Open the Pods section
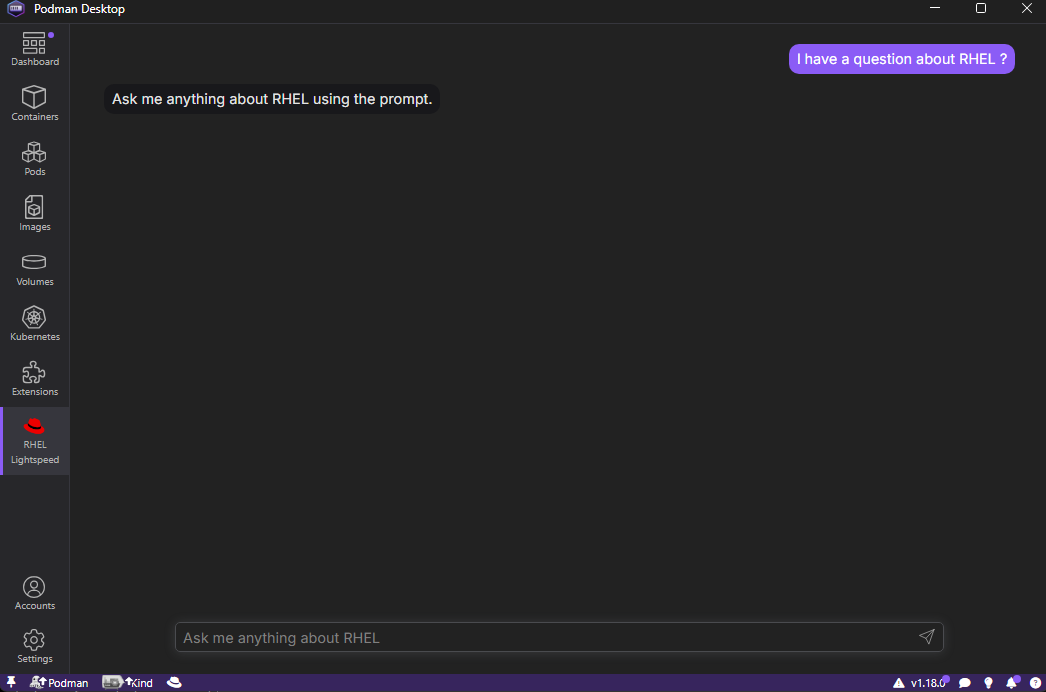 (35, 159)
